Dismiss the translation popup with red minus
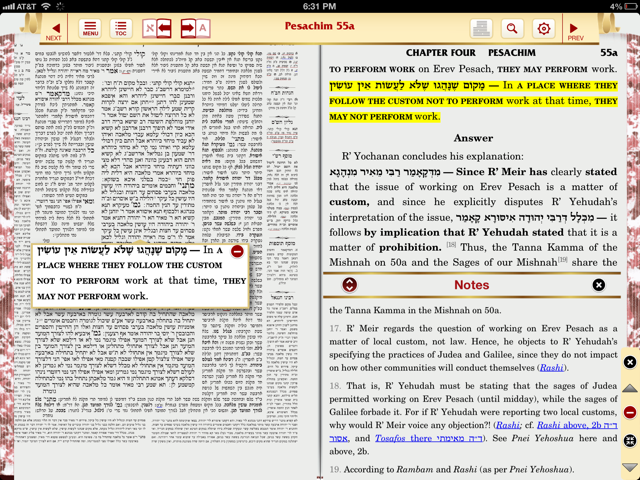The image size is (640, 480). coord(237,251)
